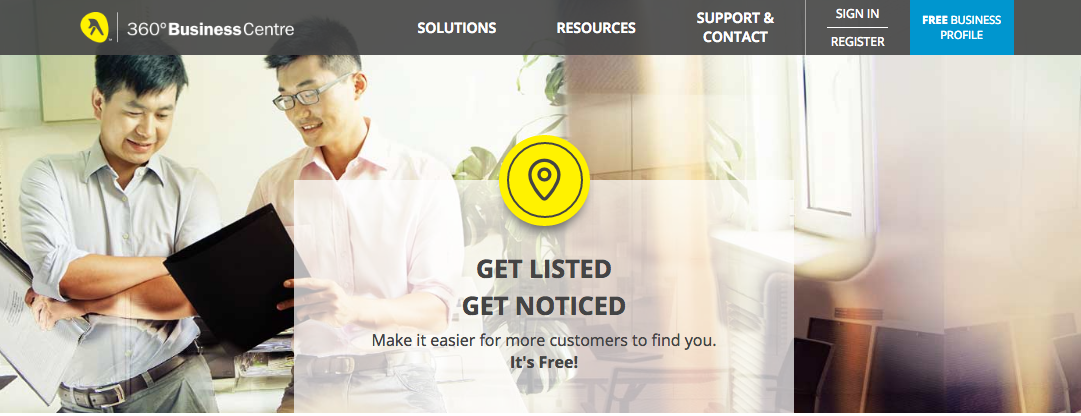Click the bold "It's Free!" text
The image size is (1081, 416).
544,361
